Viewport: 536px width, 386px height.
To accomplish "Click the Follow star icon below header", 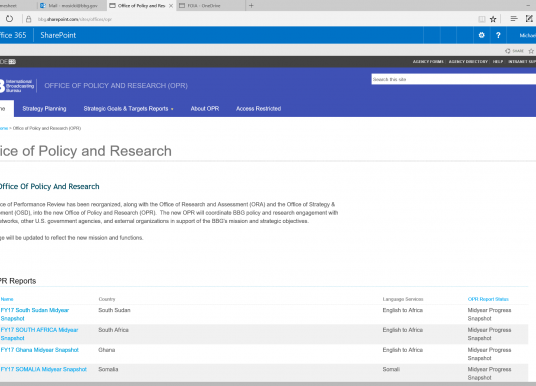I will [531, 51].
